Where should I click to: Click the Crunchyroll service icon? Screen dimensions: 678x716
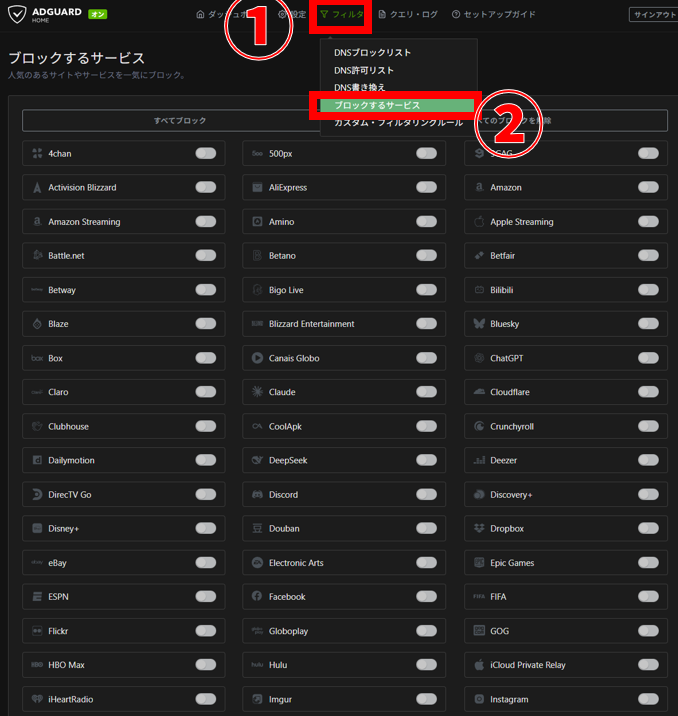[x=479, y=426]
